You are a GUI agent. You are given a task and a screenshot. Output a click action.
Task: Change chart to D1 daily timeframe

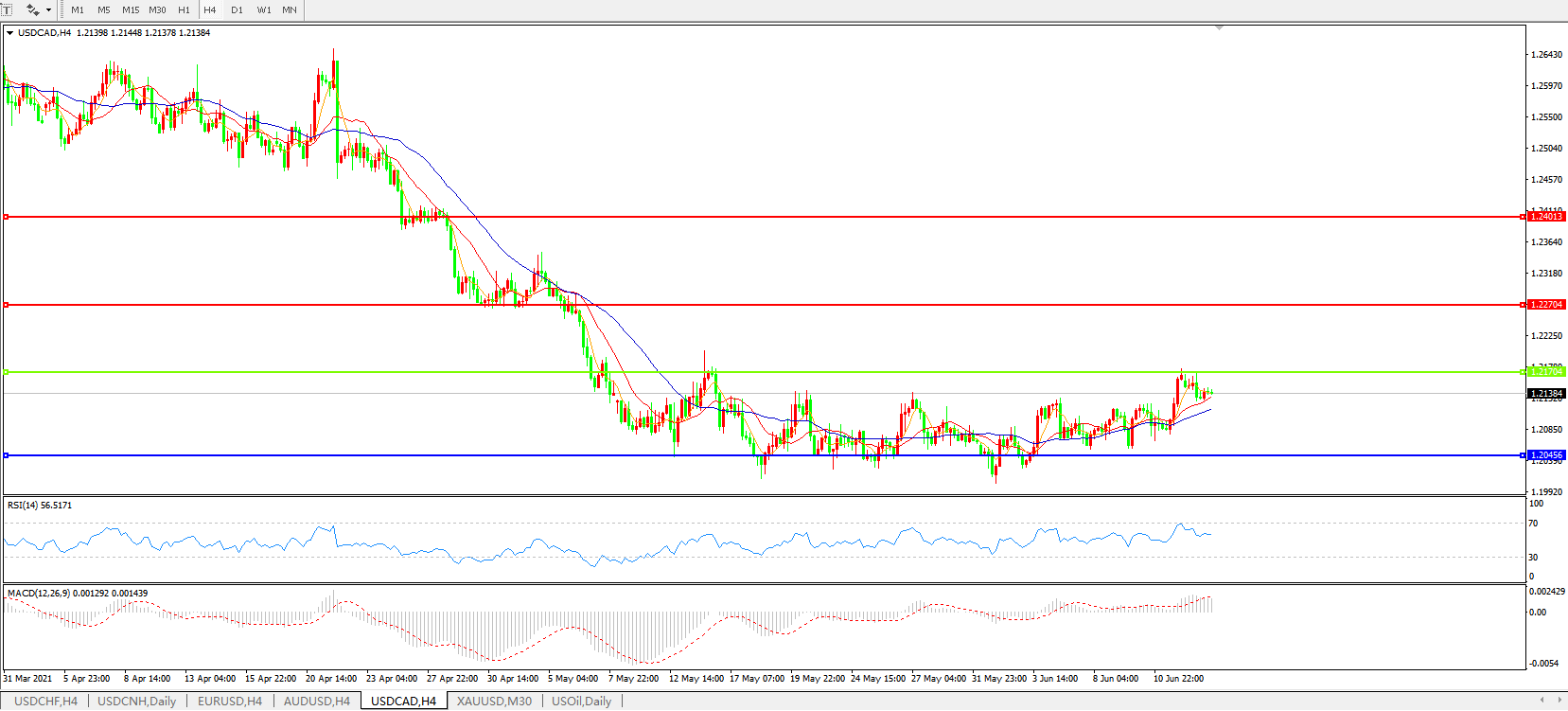(237, 10)
